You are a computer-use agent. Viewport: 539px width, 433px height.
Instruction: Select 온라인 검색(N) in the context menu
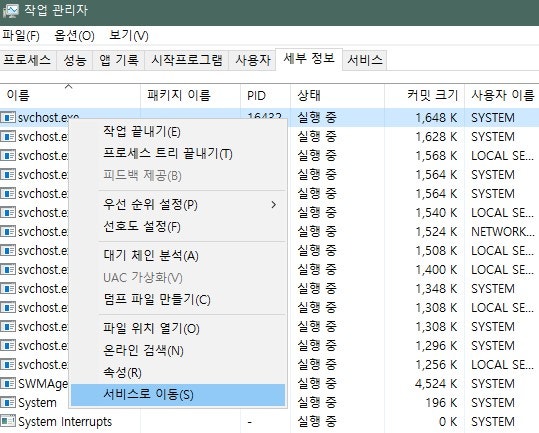(x=178, y=351)
